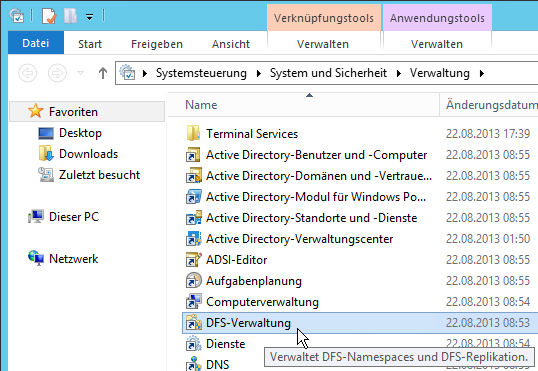Select the Dienste entry
Viewport: 538px width, 371px height.
pos(225,344)
